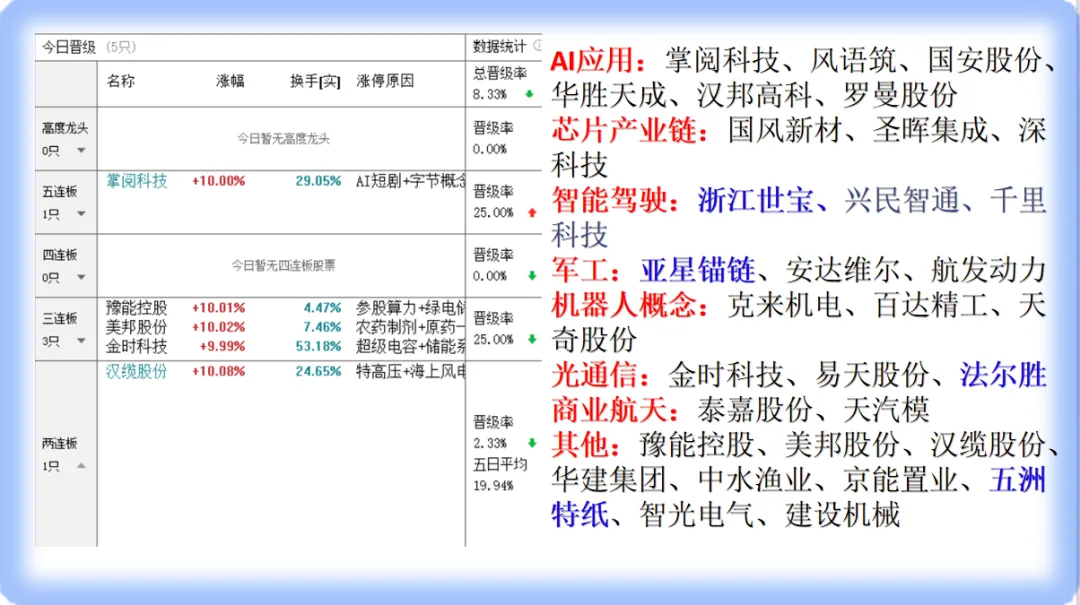Image resolution: width=1080 pixels, height=605 pixels.
Task: Click the green arrow in 三连板 晋级率
Action: click(x=532, y=339)
